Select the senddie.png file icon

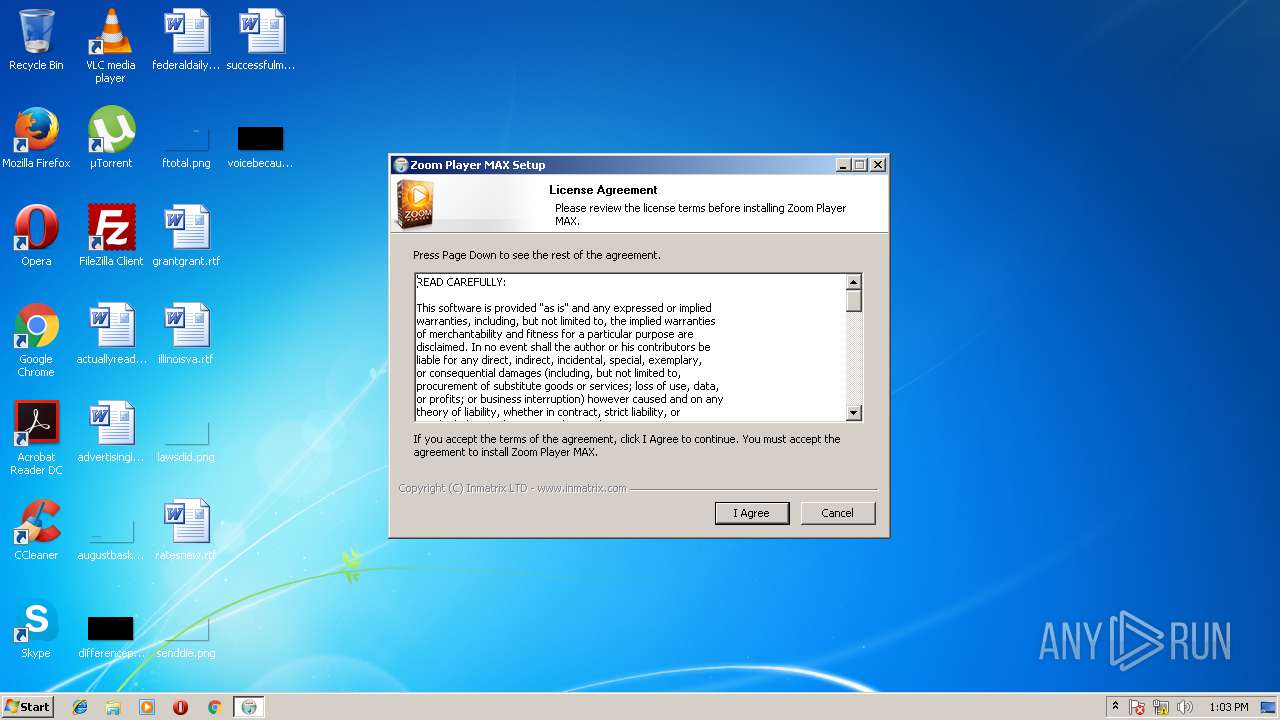tap(186, 636)
